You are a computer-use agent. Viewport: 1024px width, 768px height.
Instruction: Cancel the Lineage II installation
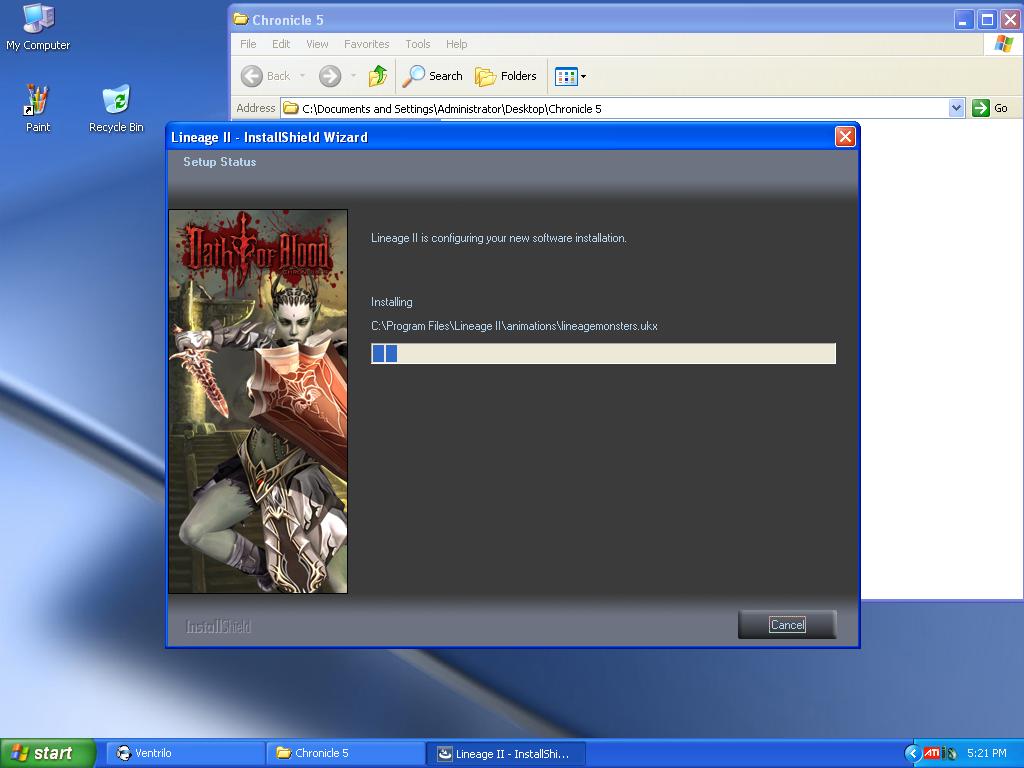click(x=787, y=624)
